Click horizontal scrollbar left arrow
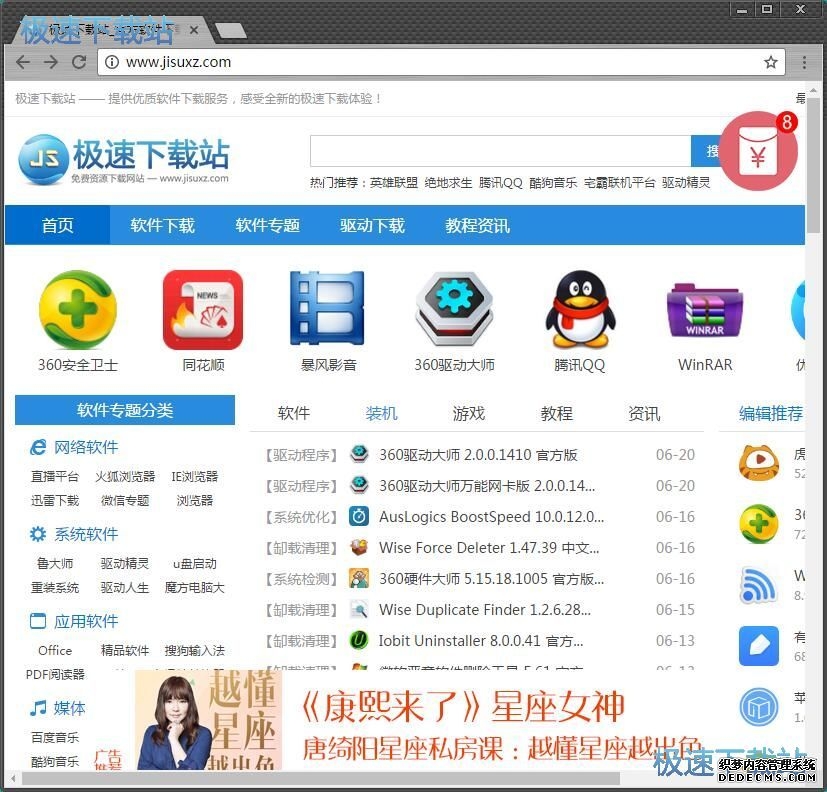This screenshot has height=792, width=827. click(x=13, y=778)
